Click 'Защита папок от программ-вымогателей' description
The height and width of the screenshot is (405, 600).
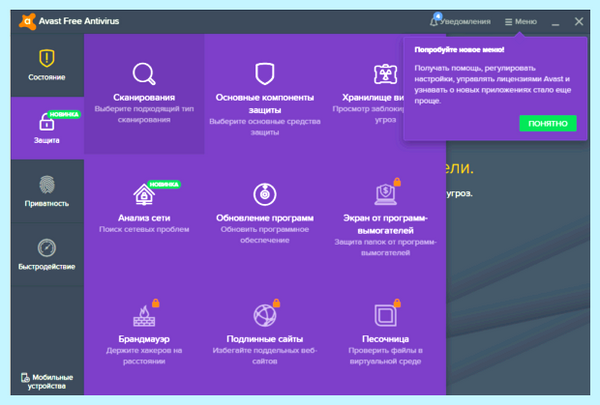pyautogui.click(x=385, y=247)
